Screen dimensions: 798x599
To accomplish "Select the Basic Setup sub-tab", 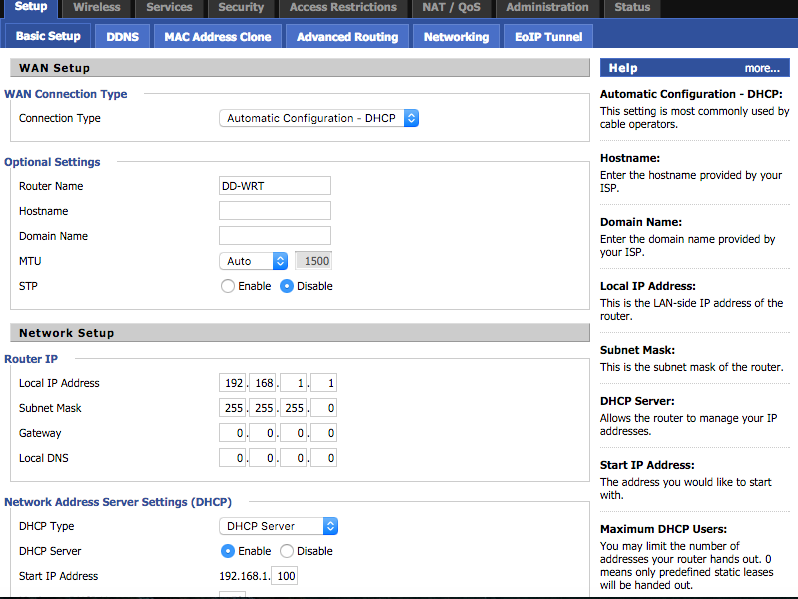I will [48, 36].
